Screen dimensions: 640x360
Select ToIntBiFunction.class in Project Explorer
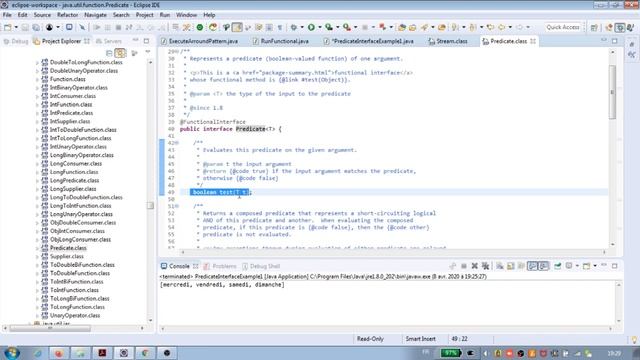(76, 282)
